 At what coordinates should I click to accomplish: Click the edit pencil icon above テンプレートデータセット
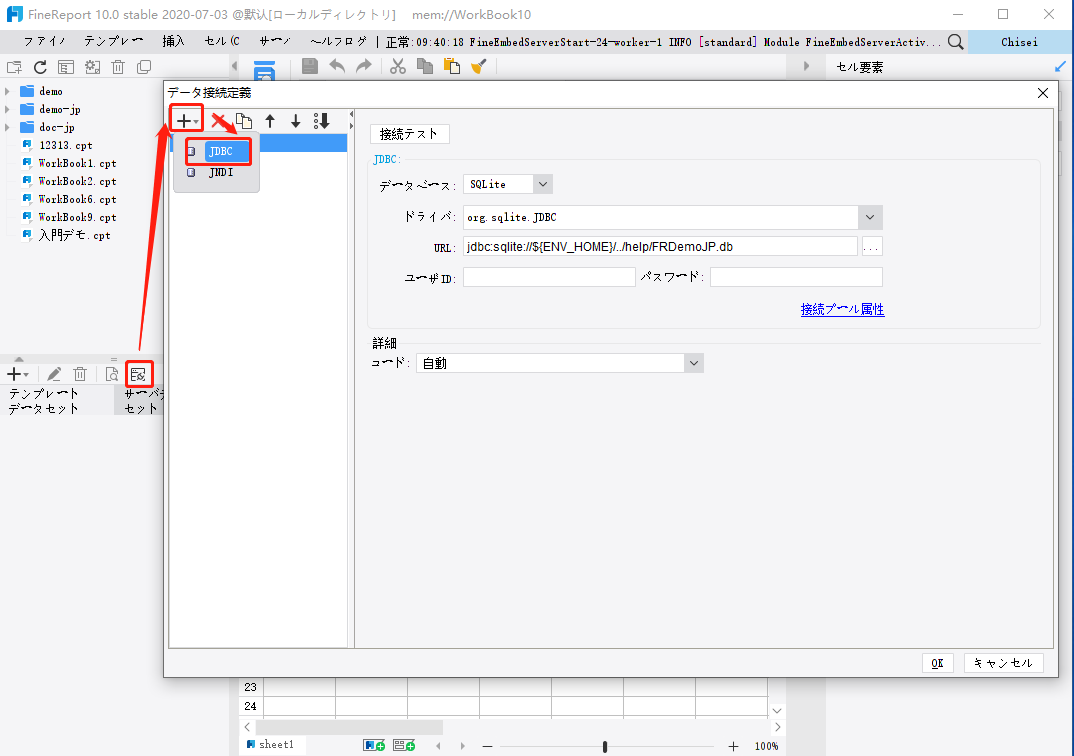54,373
